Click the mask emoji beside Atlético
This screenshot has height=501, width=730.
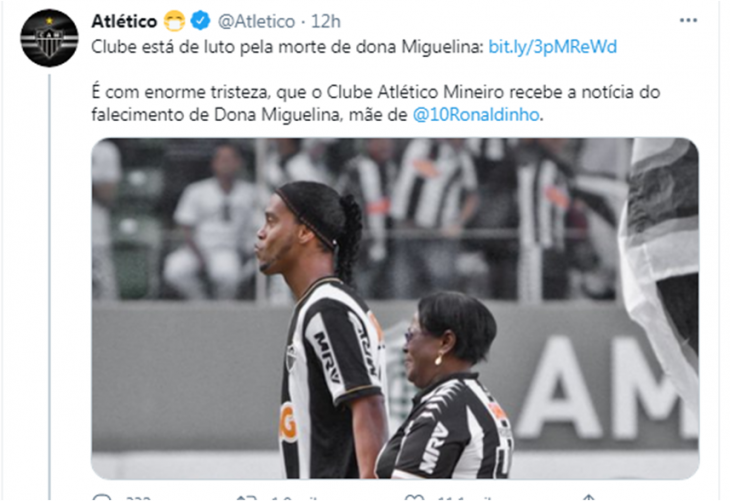(x=174, y=21)
